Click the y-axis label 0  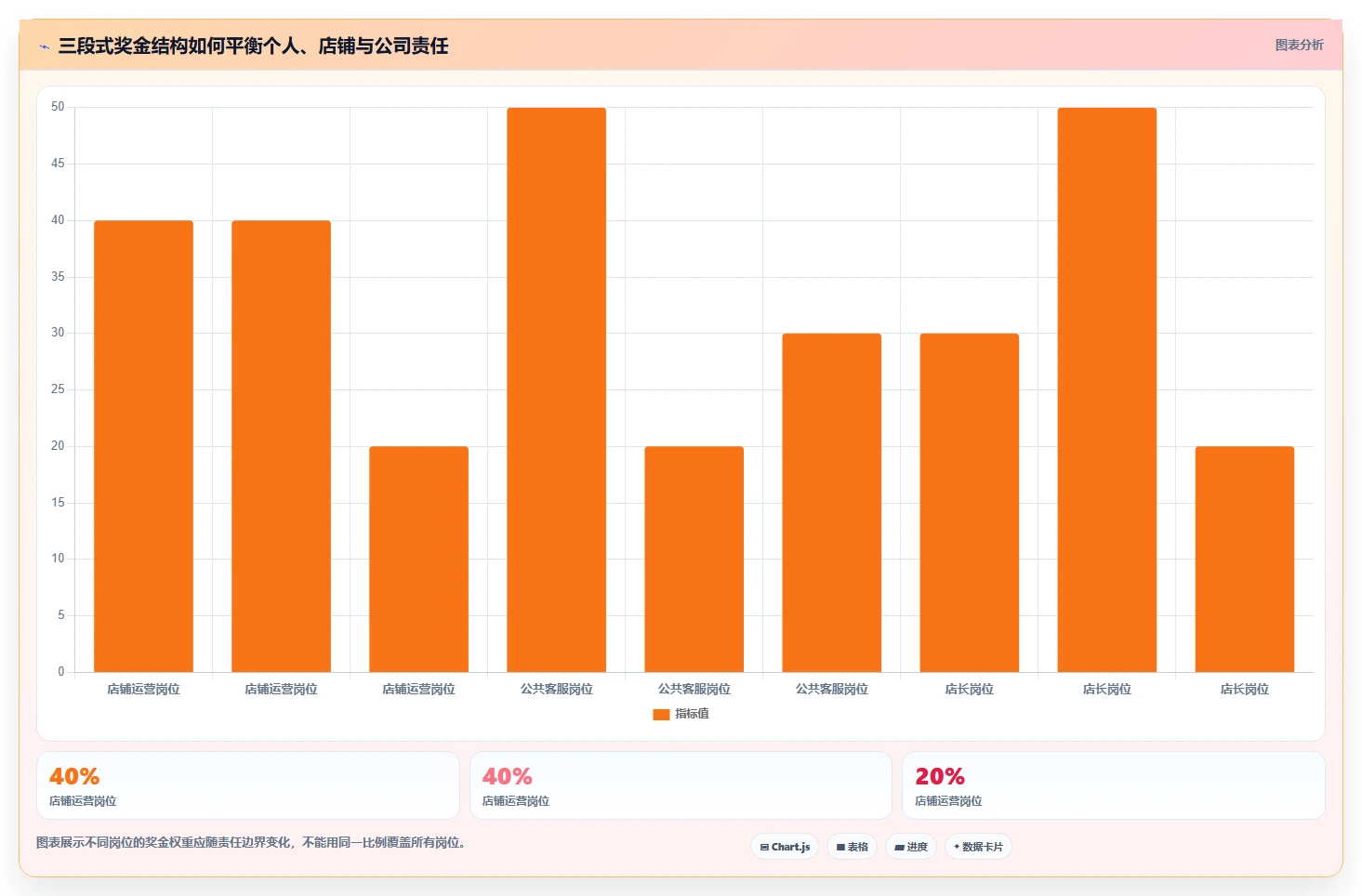pos(61,672)
